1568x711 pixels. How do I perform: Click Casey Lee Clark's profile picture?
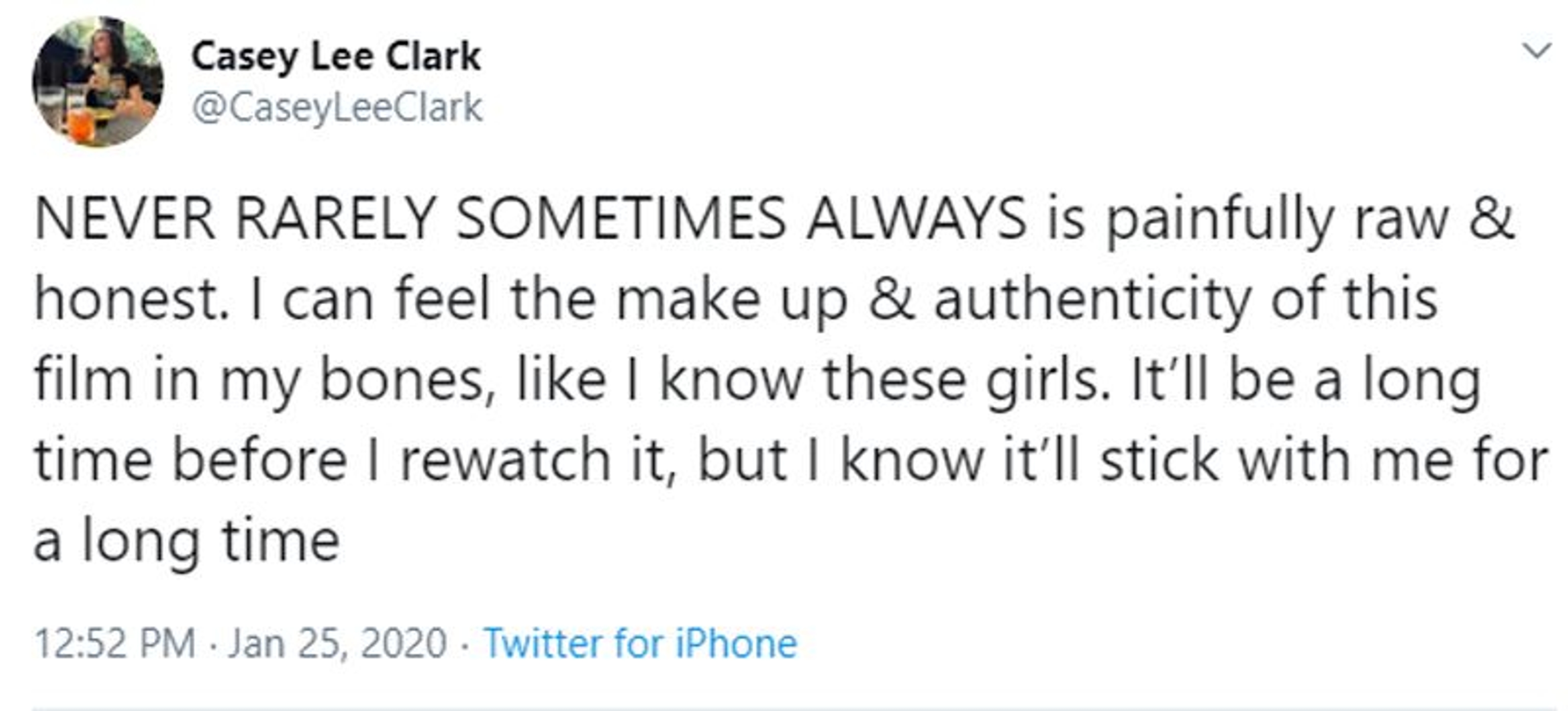pos(98,82)
